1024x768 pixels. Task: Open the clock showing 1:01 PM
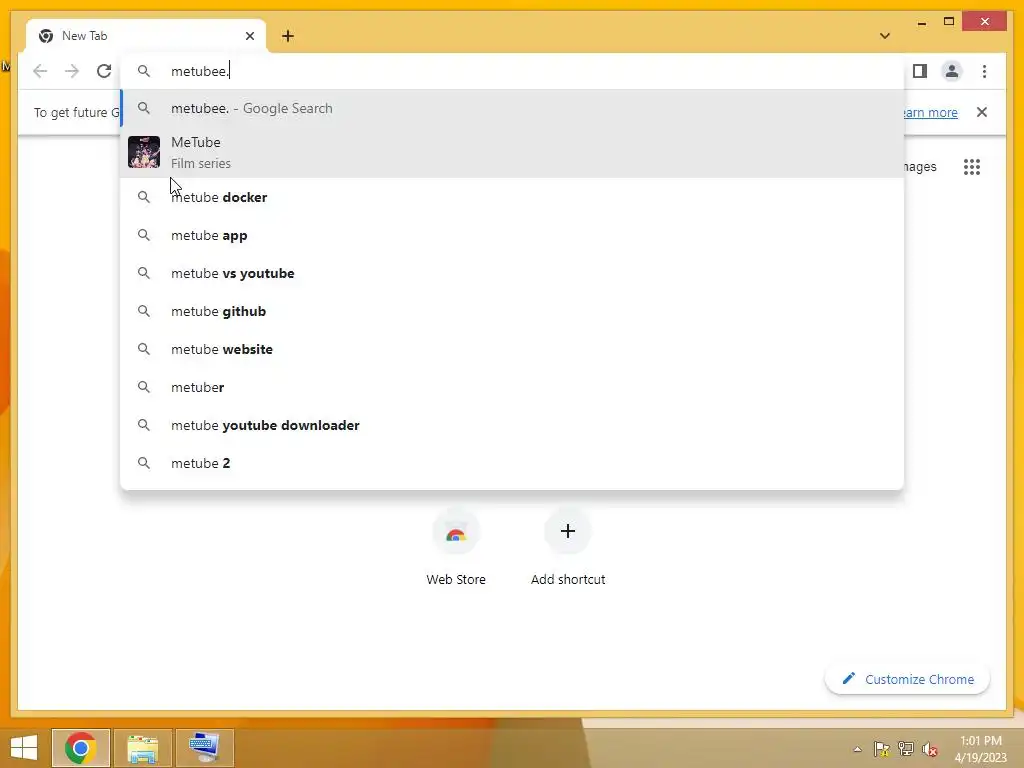(980, 749)
